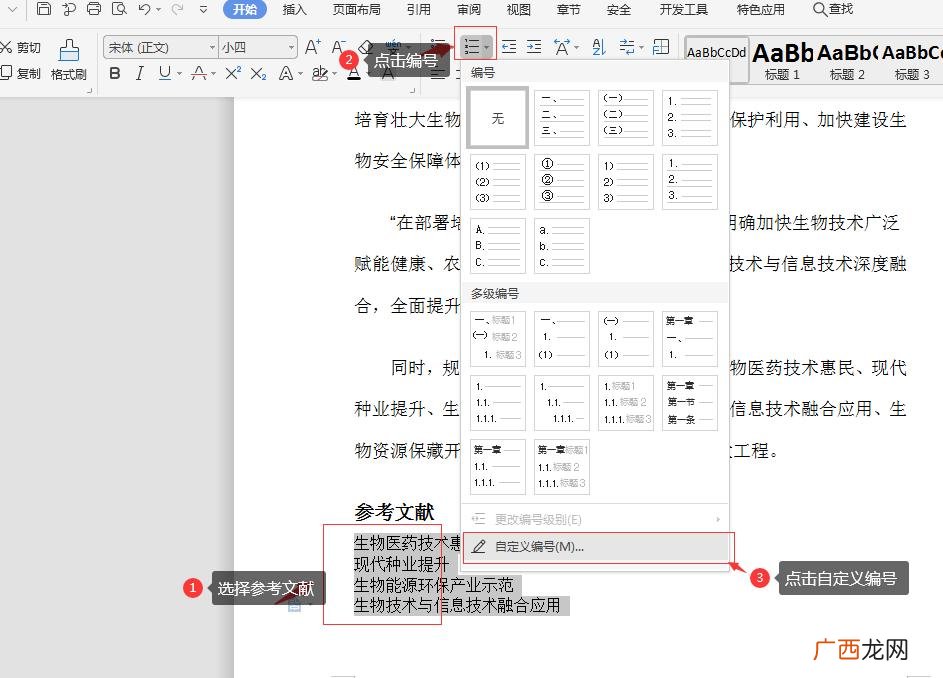Open the 页面布局 ribbon tab

click(357, 9)
